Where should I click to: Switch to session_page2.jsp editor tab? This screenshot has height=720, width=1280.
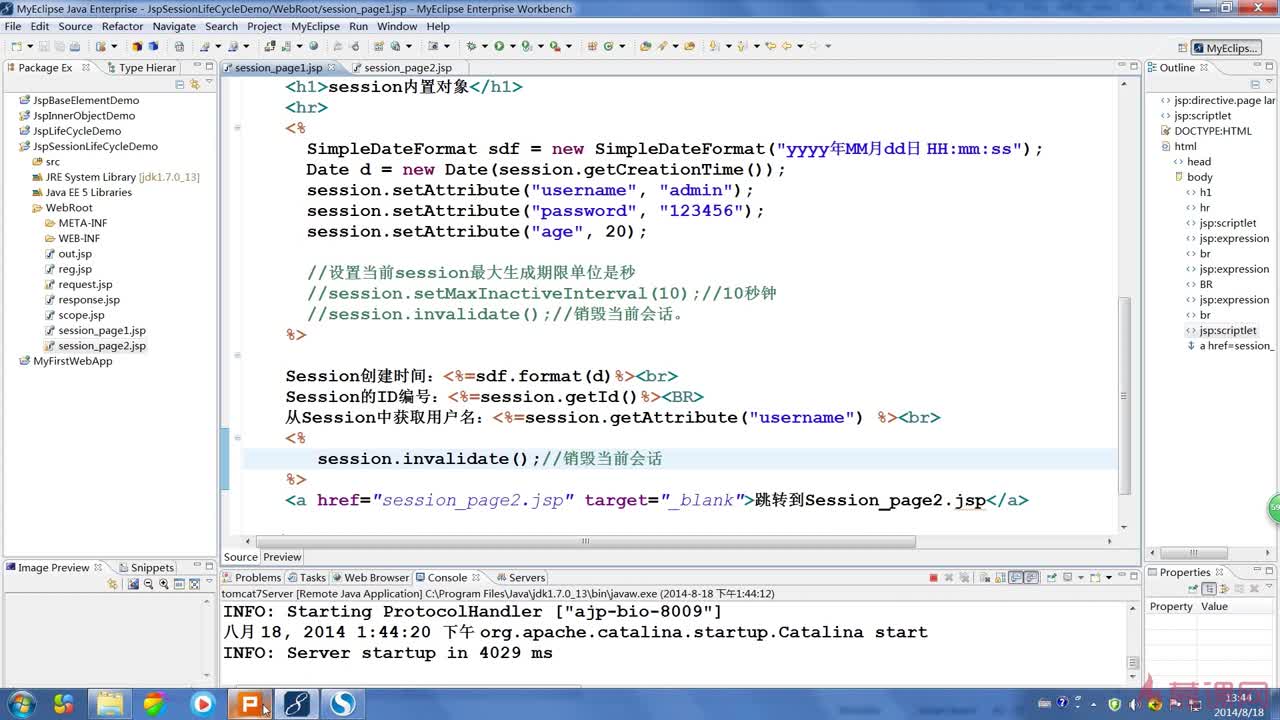[x=408, y=68]
